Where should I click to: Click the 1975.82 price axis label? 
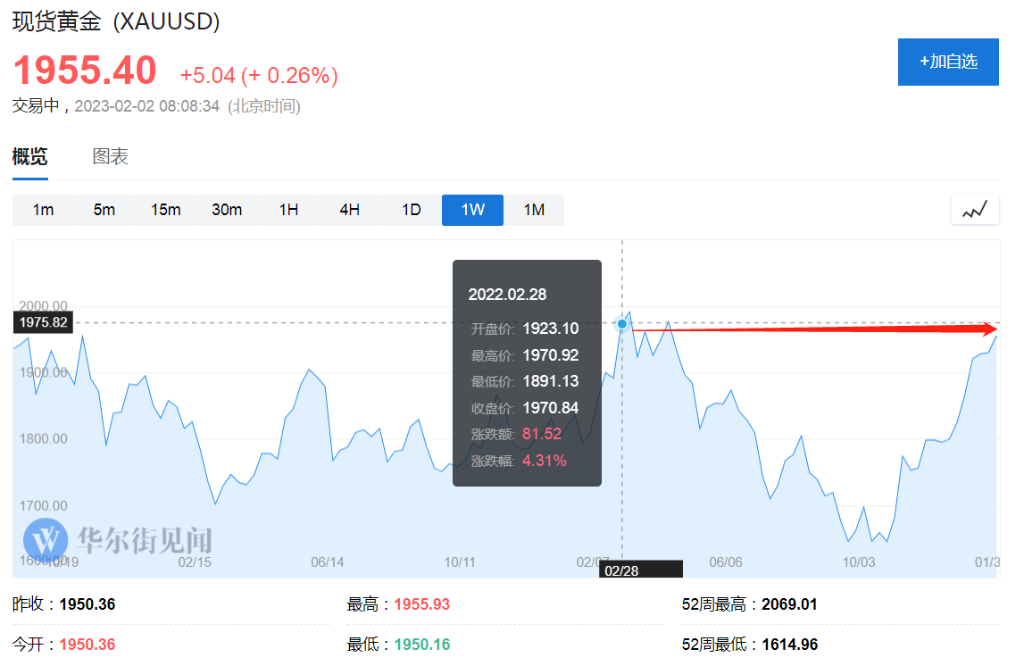click(43, 323)
